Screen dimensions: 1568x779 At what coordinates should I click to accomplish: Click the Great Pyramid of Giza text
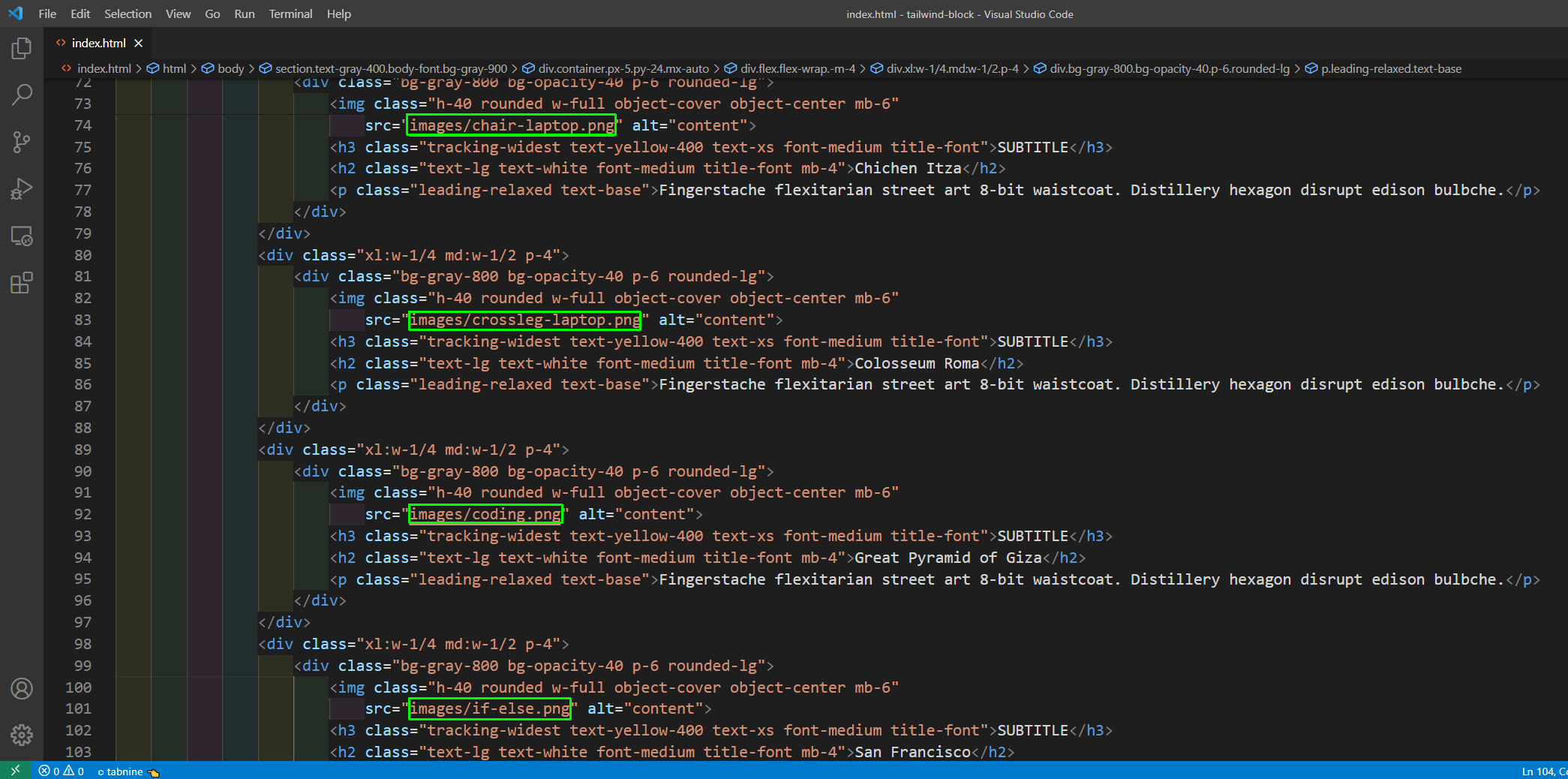pos(948,558)
